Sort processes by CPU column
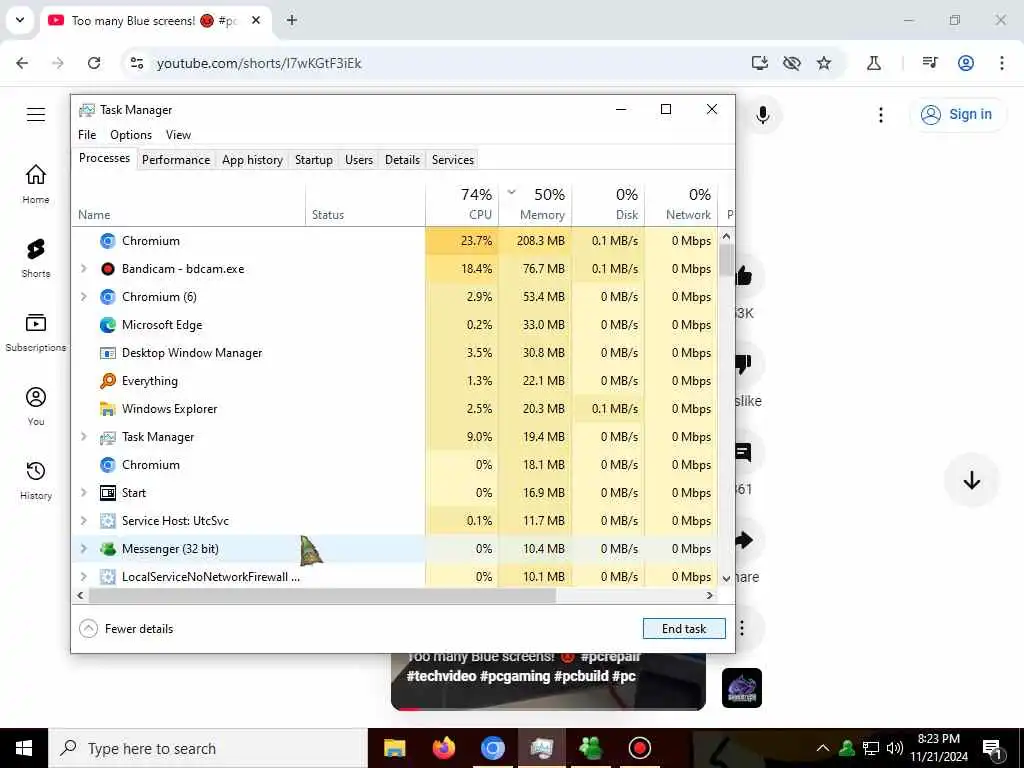 (x=462, y=204)
